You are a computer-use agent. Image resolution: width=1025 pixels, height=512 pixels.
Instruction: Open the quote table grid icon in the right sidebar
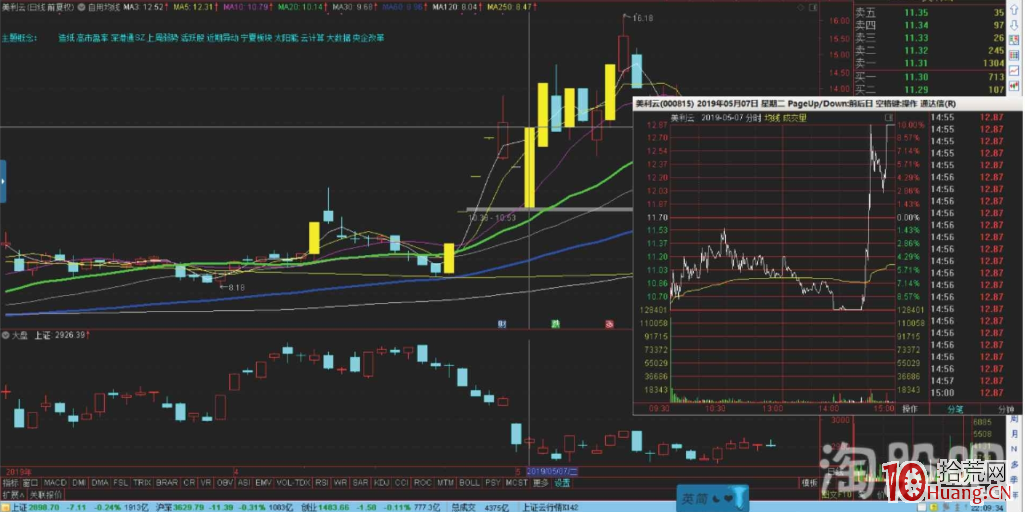click(1014, 55)
